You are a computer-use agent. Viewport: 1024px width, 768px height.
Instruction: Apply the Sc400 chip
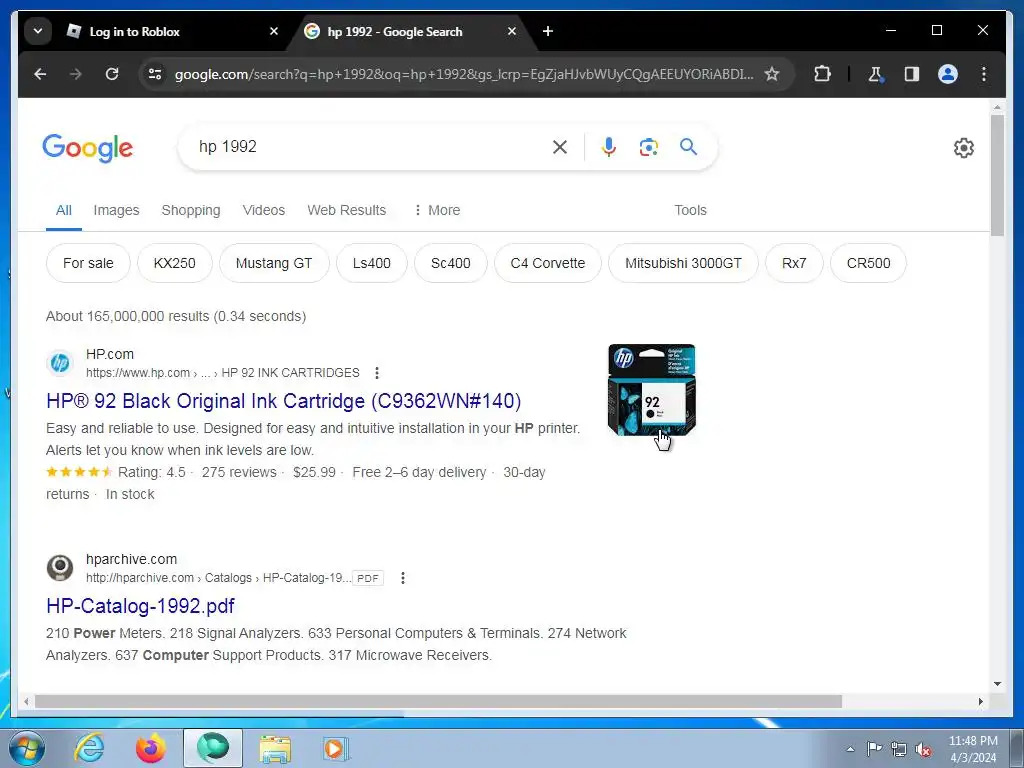point(451,263)
